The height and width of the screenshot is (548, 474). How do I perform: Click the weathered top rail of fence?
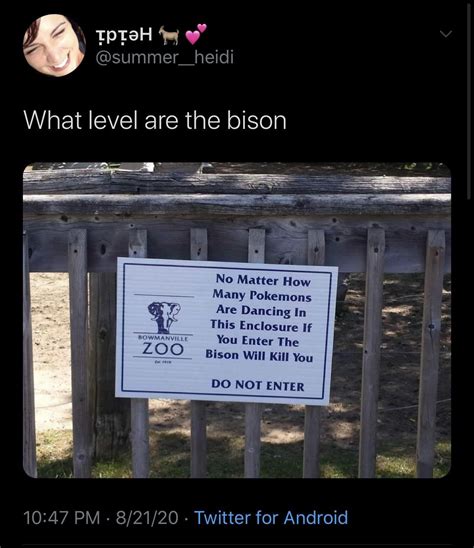pyautogui.click(x=237, y=204)
